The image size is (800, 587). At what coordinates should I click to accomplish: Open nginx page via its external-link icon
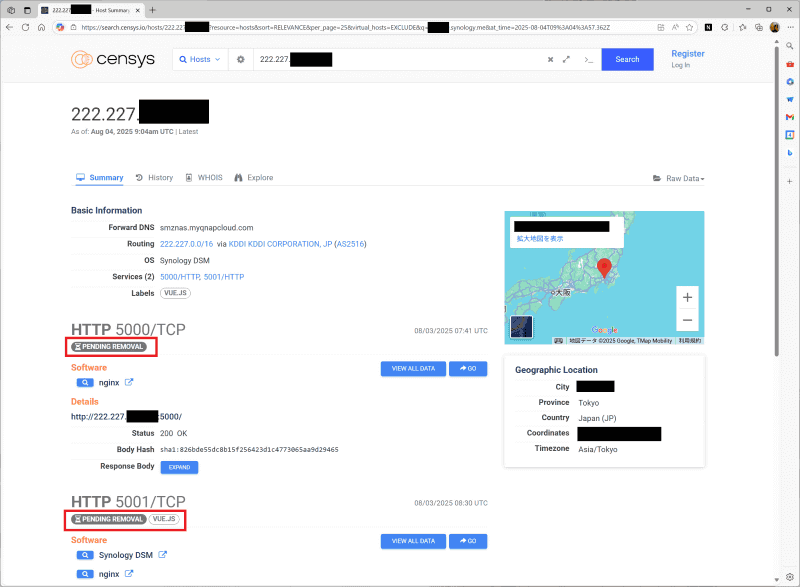(x=131, y=381)
